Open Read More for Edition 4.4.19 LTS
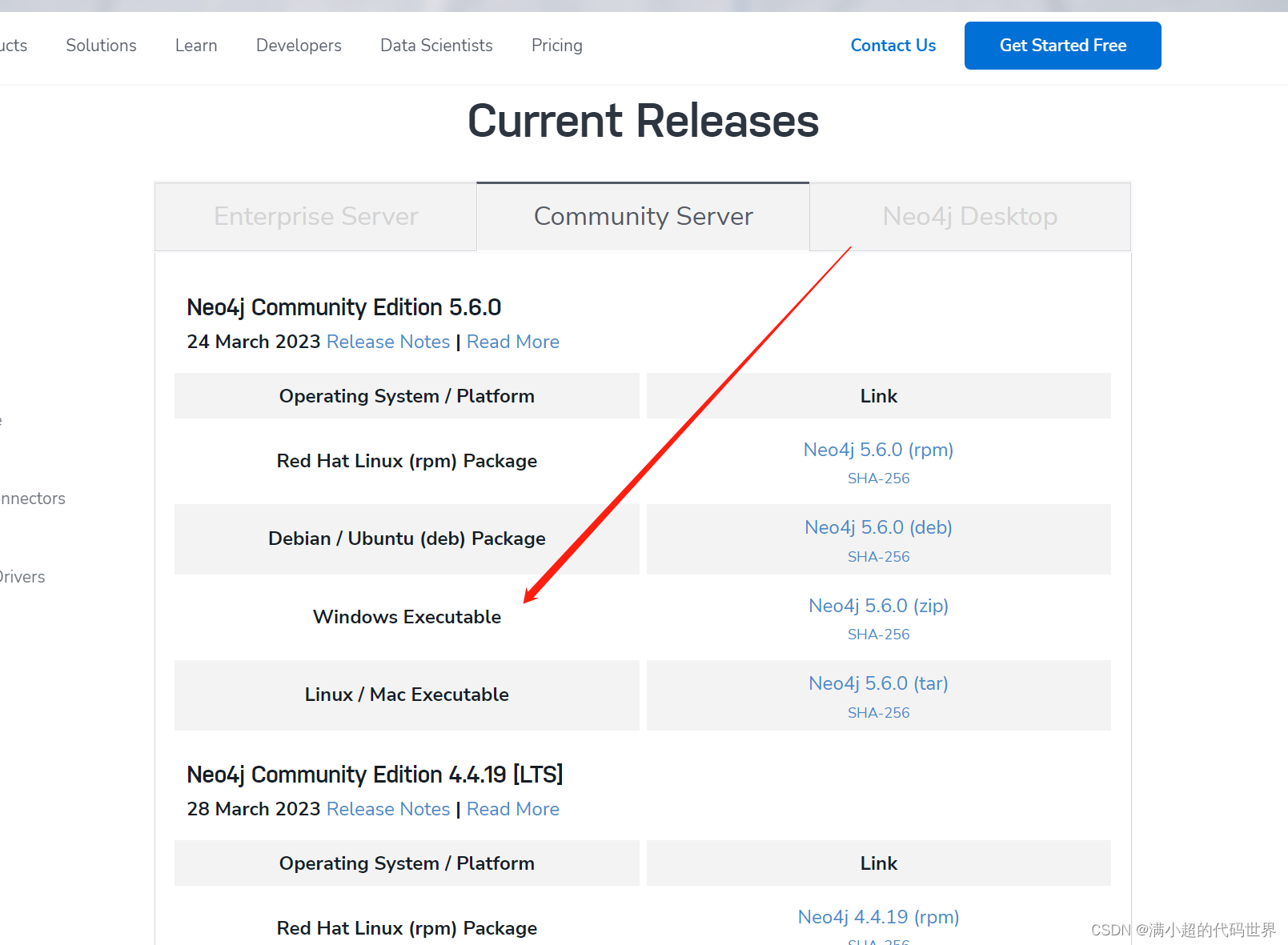 513,809
